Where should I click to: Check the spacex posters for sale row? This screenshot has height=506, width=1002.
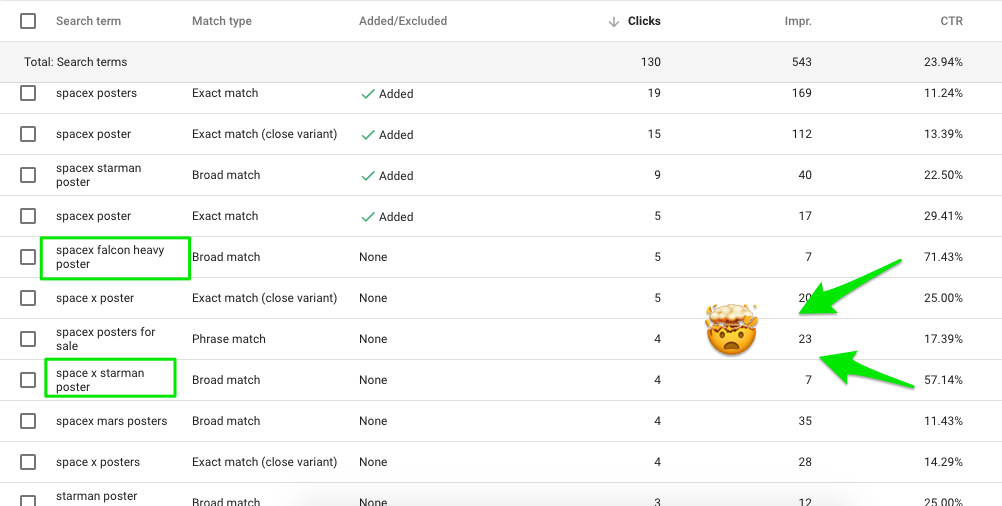pyautogui.click(x=28, y=339)
